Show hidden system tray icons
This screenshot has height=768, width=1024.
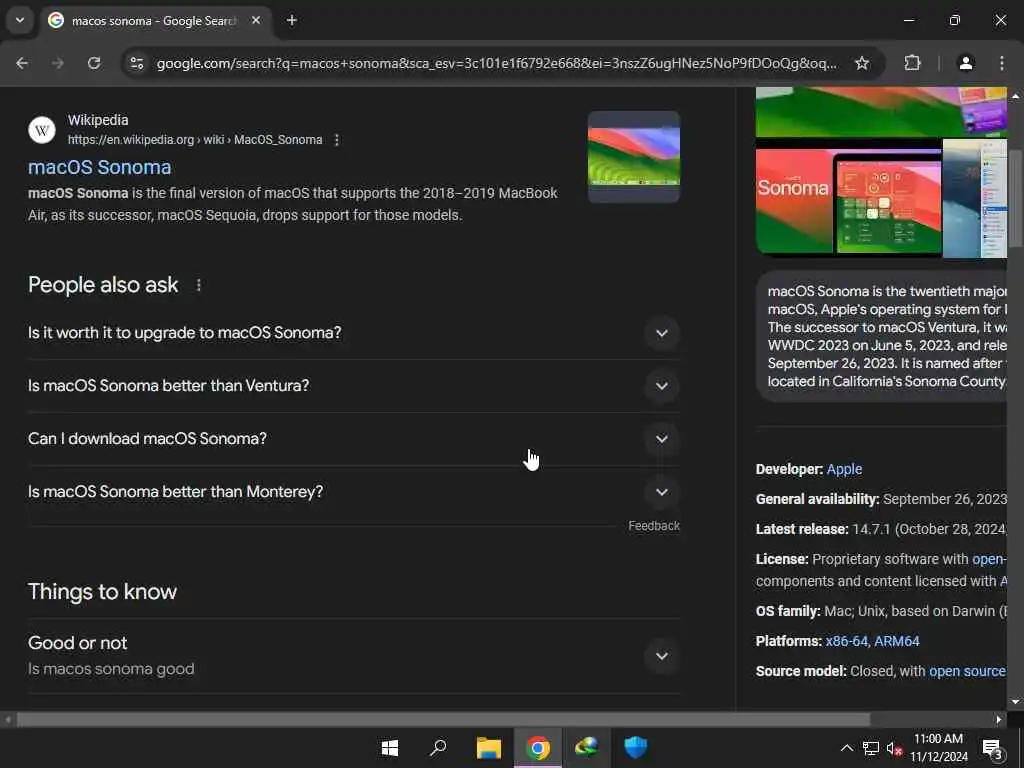pyautogui.click(x=846, y=748)
